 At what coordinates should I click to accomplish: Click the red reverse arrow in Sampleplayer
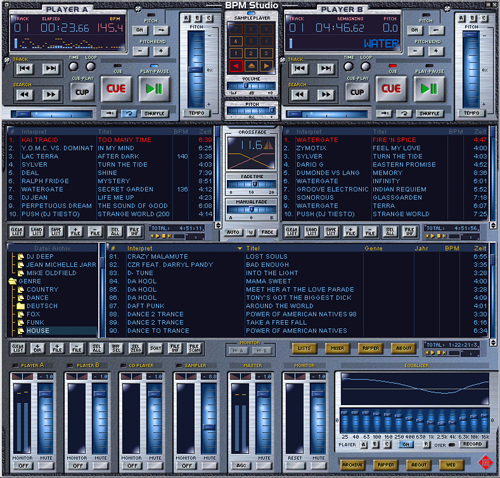click(236, 66)
